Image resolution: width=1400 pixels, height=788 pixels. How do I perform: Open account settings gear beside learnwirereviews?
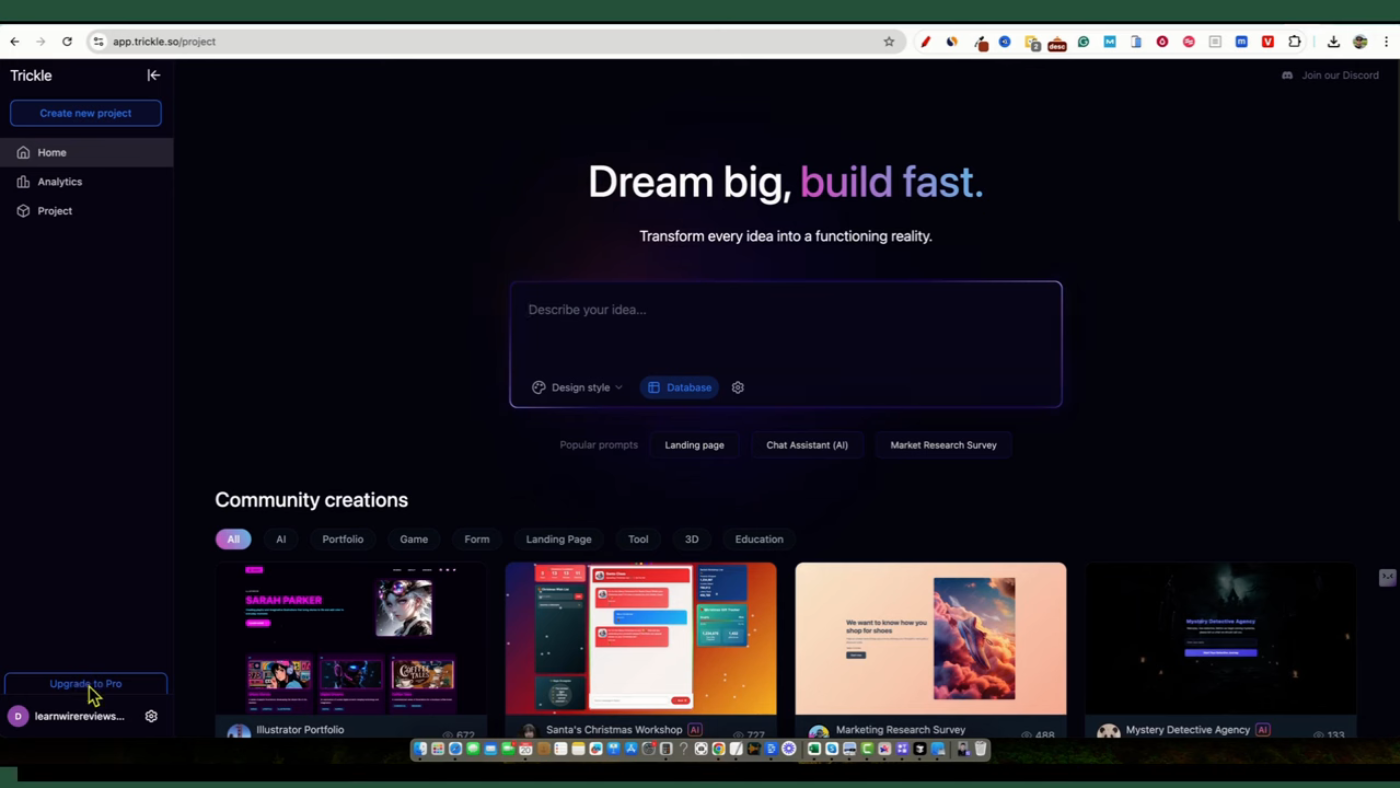pyautogui.click(x=151, y=716)
